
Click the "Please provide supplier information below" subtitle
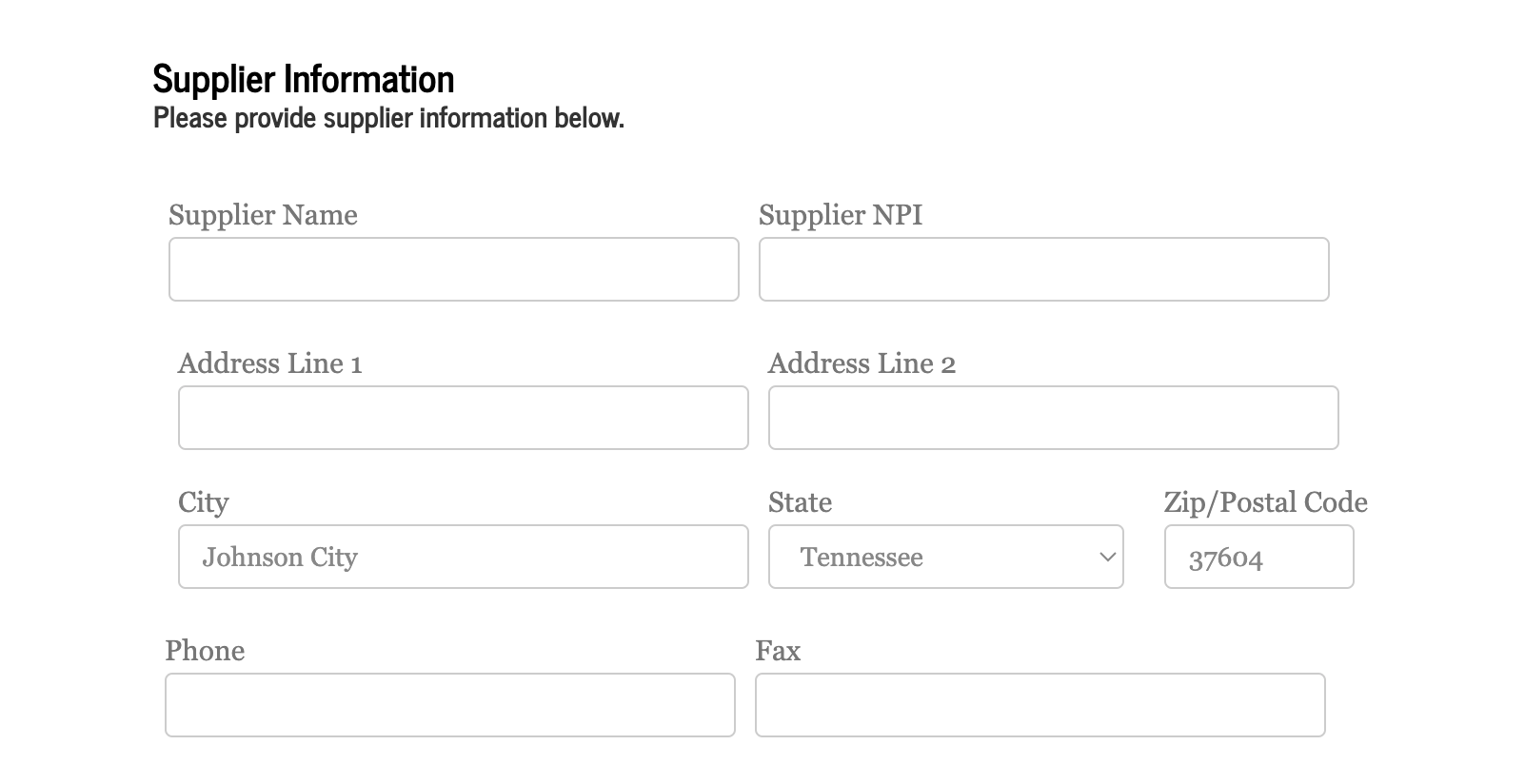coord(388,118)
